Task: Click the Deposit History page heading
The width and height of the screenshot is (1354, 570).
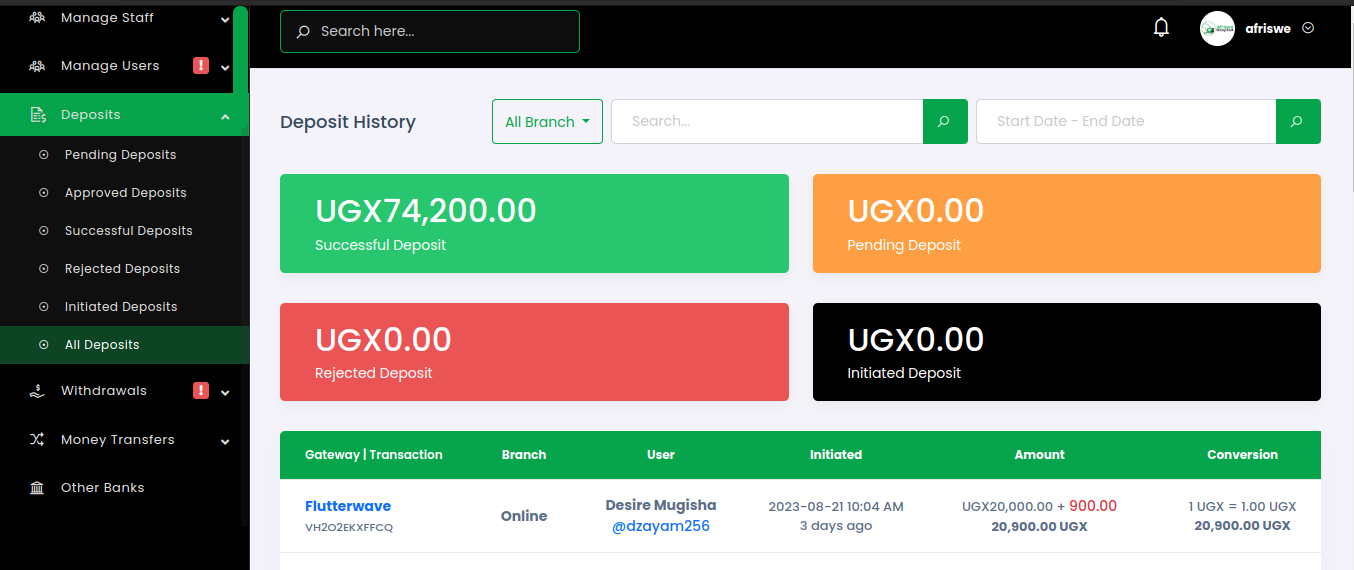Action: (x=348, y=122)
